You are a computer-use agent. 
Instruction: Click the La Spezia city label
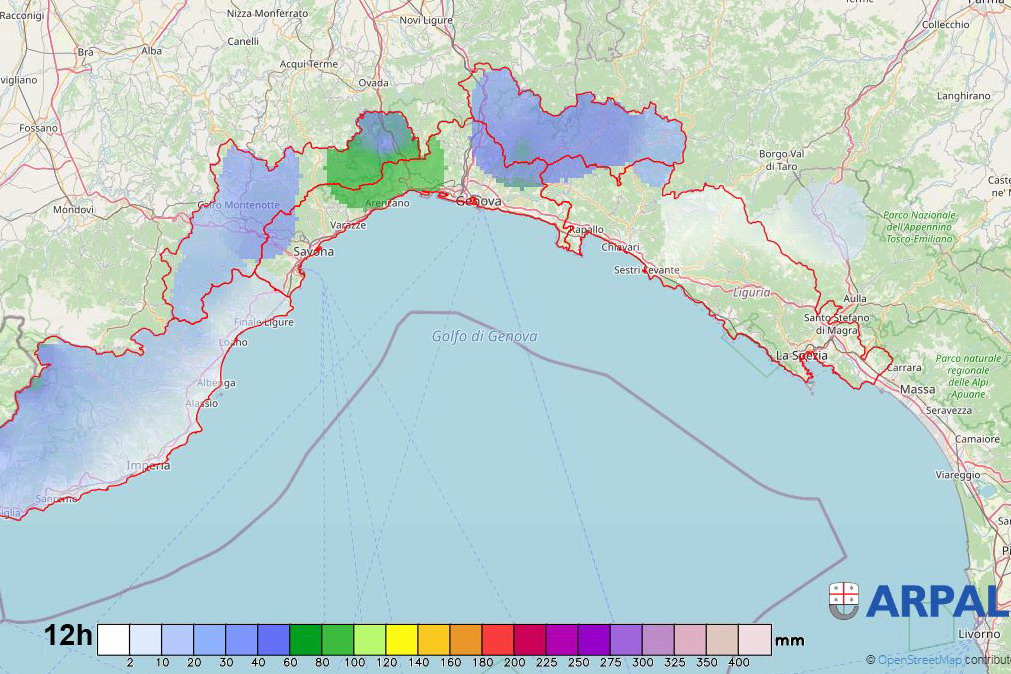tap(802, 355)
